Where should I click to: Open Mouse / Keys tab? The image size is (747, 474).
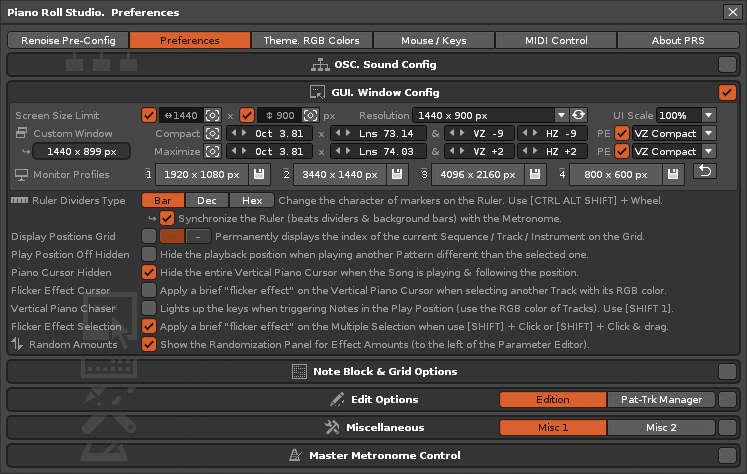(434, 40)
